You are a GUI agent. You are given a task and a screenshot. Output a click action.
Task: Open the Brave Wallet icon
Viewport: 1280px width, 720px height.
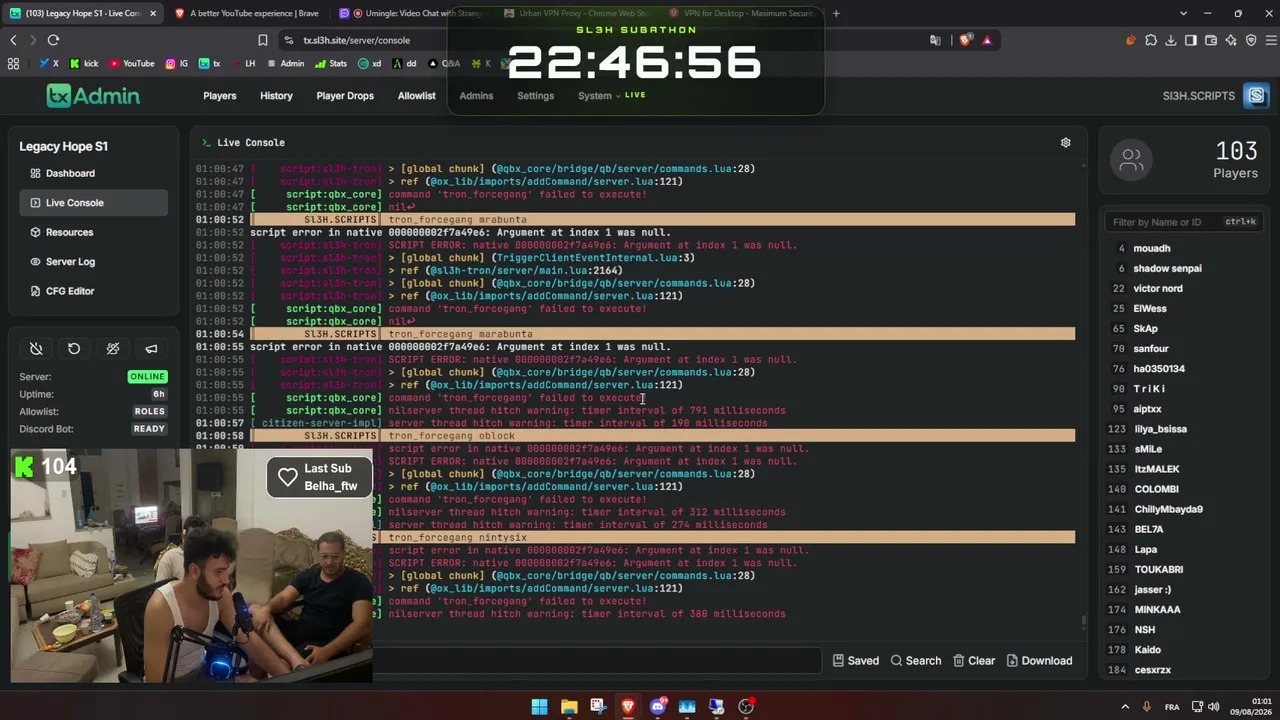tap(1211, 40)
